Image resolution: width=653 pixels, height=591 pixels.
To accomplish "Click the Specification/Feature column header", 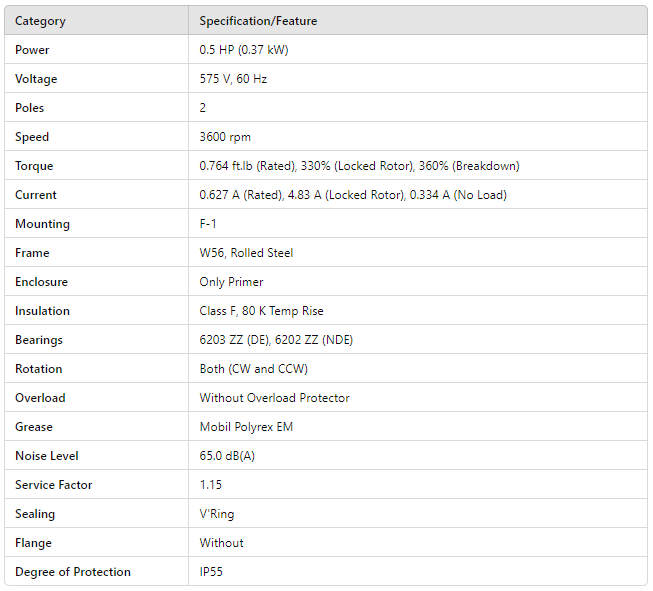I will 258,21.
